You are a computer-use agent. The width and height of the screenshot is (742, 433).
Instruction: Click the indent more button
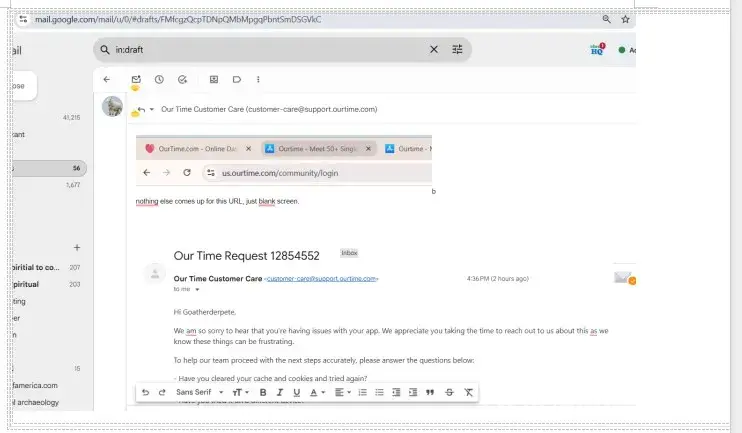pyautogui.click(x=413, y=392)
